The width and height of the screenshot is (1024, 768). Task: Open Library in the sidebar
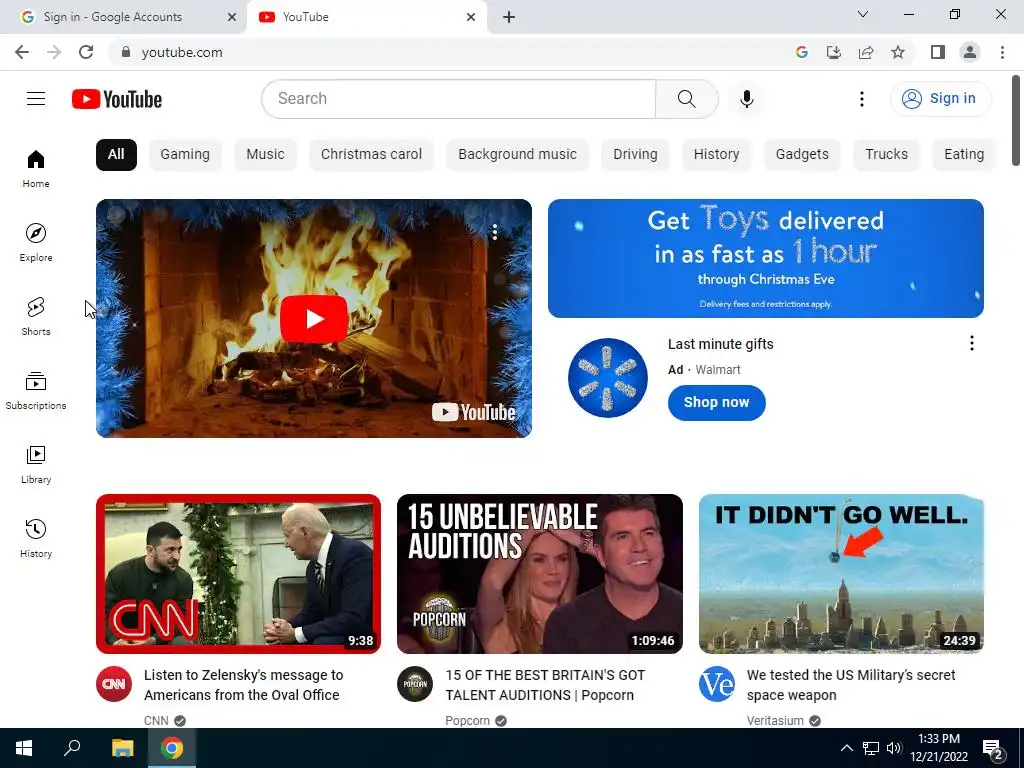coord(36,464)
